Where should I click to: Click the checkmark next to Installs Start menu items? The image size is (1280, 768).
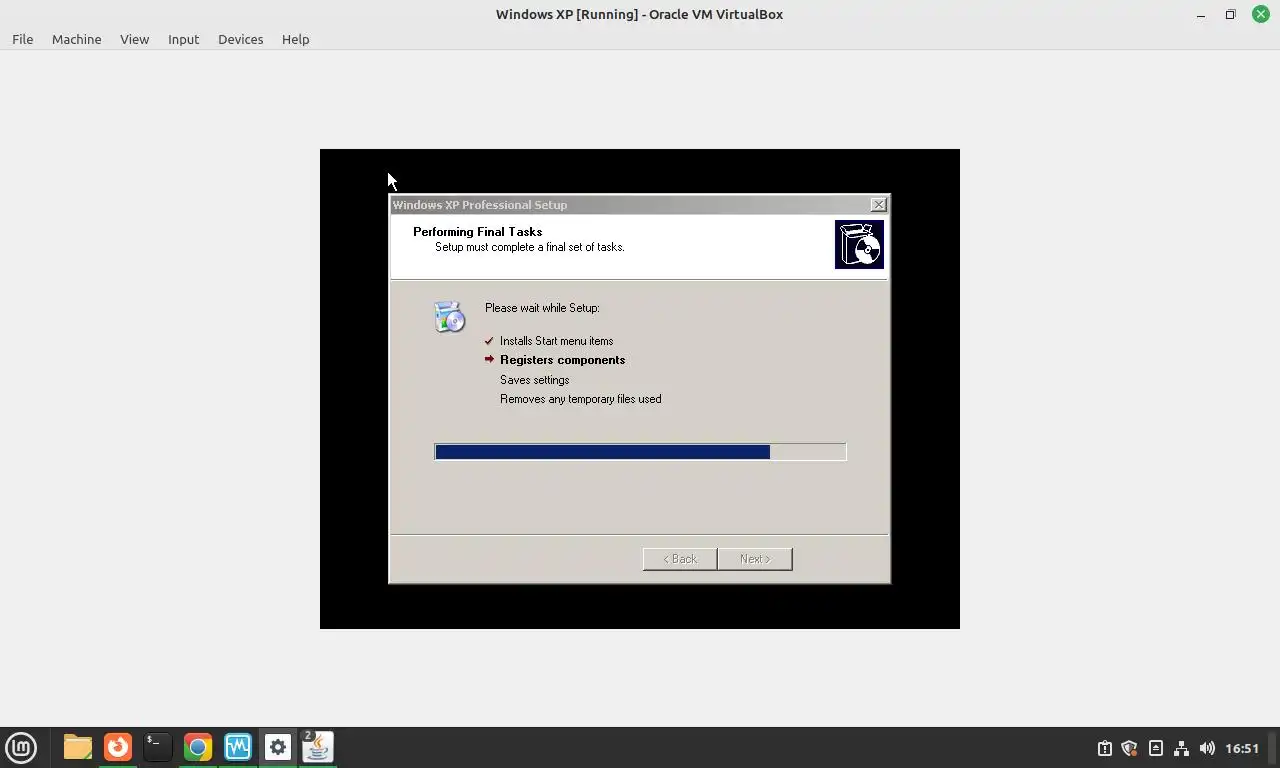tap(489, 341)
